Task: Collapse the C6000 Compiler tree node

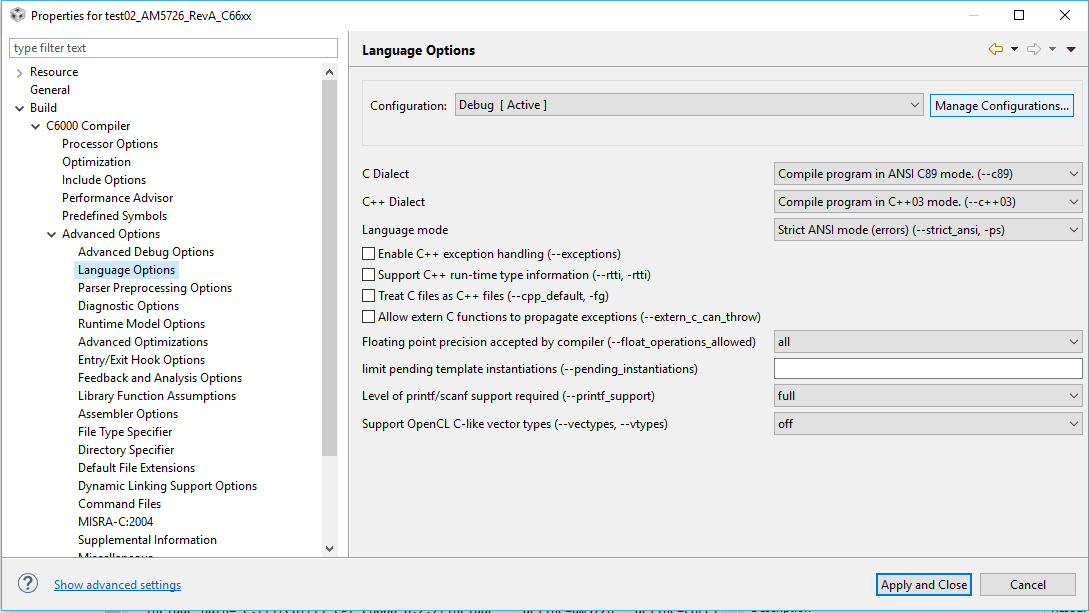Action: (x=36, y=127)
